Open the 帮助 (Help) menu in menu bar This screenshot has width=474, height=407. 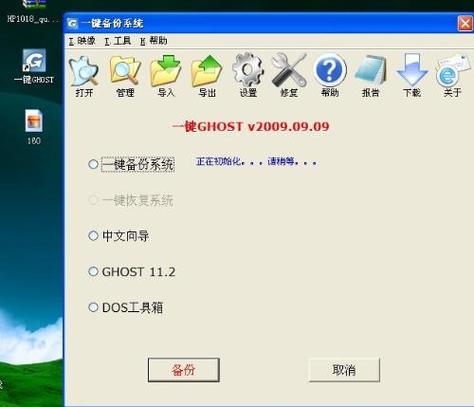coord(154,41)
